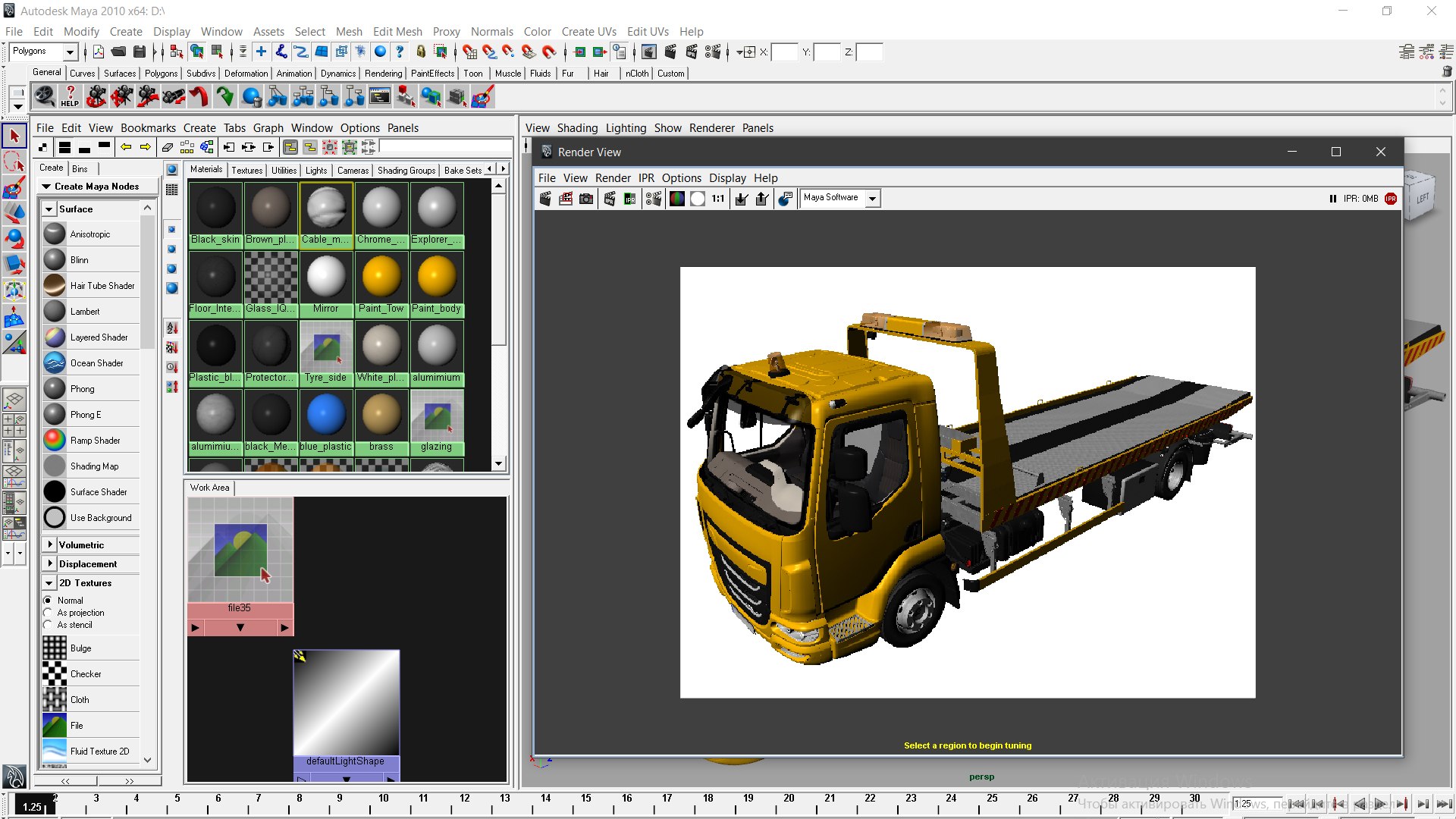Toggle 1:1 real size in Render View
This screenshot has width=1456, height=819.
click(718, 199)
